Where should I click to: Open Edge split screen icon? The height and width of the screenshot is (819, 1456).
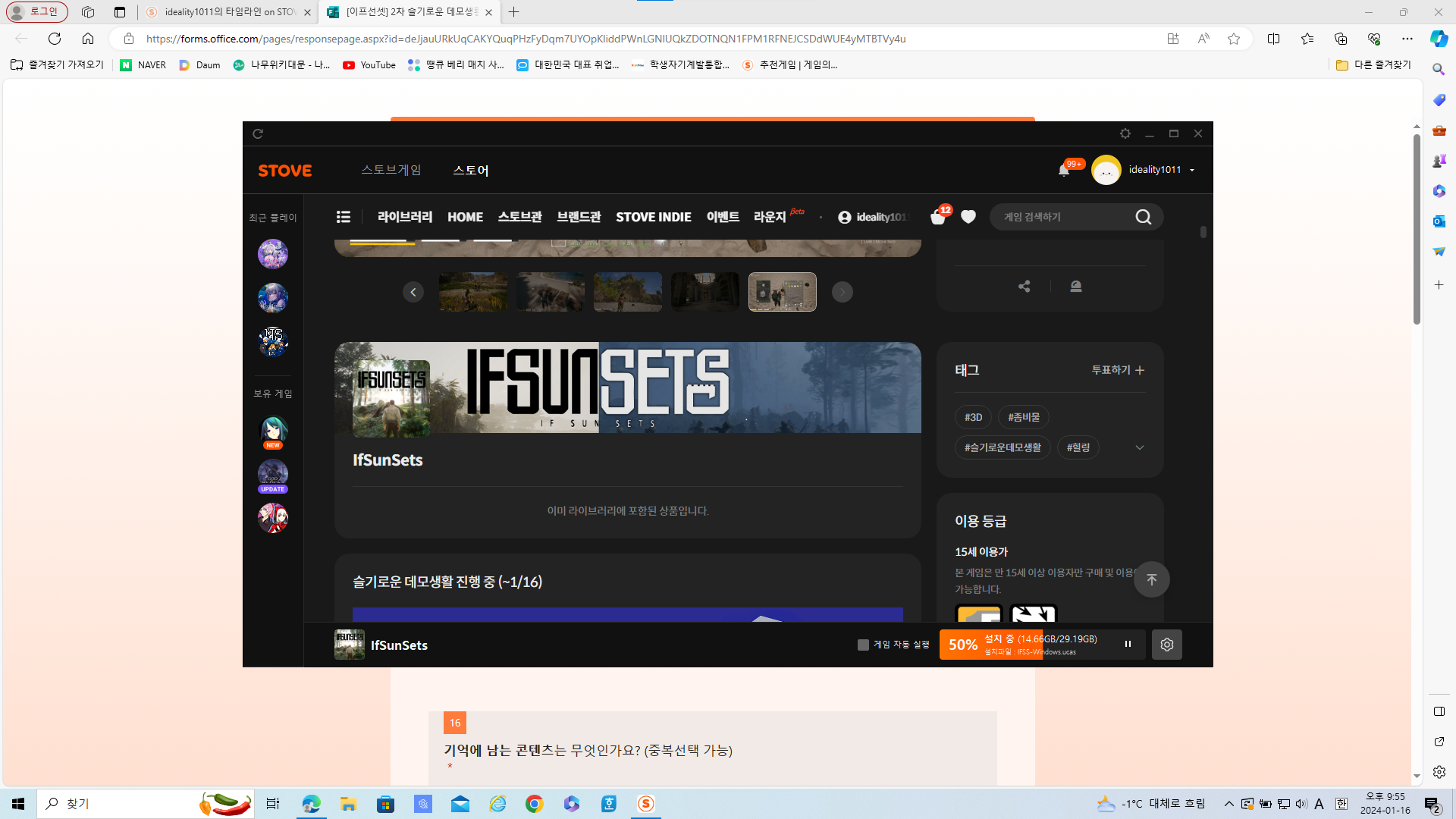click(1274, 39)
